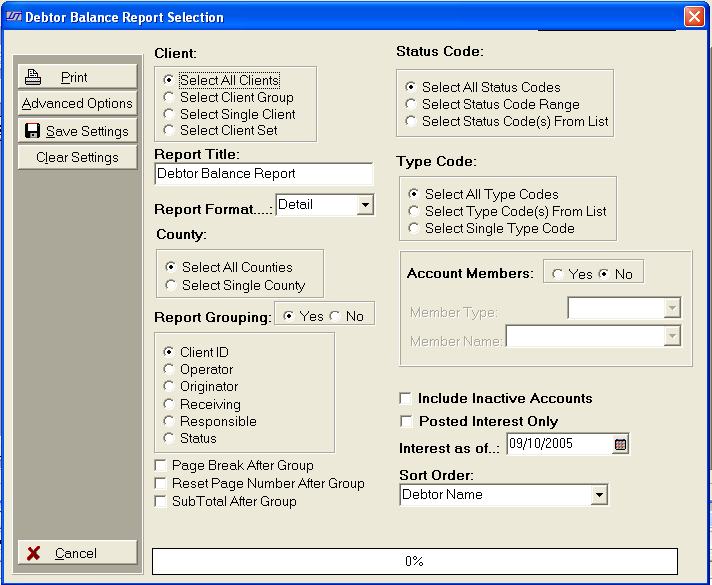
Task: Toggle Page Break After Group checkbox
Action: point(162,466)
